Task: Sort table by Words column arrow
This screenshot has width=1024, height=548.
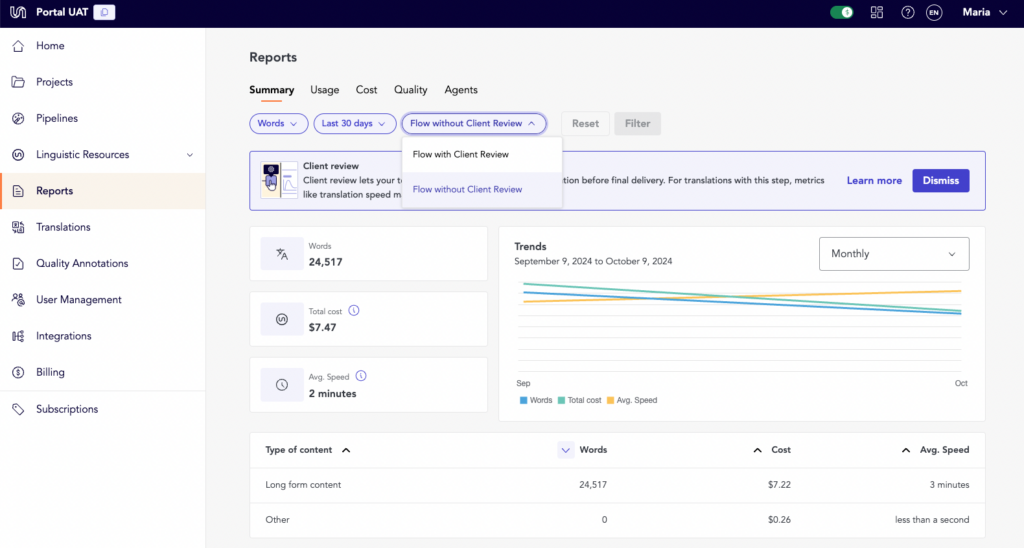Action: 566,450
